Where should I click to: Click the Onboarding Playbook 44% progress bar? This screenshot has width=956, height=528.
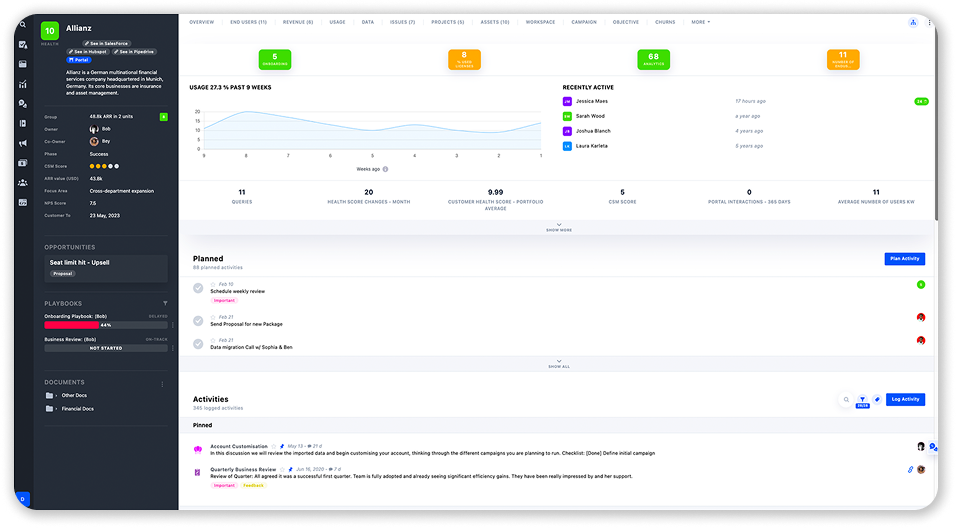click(x=105, y=325)
